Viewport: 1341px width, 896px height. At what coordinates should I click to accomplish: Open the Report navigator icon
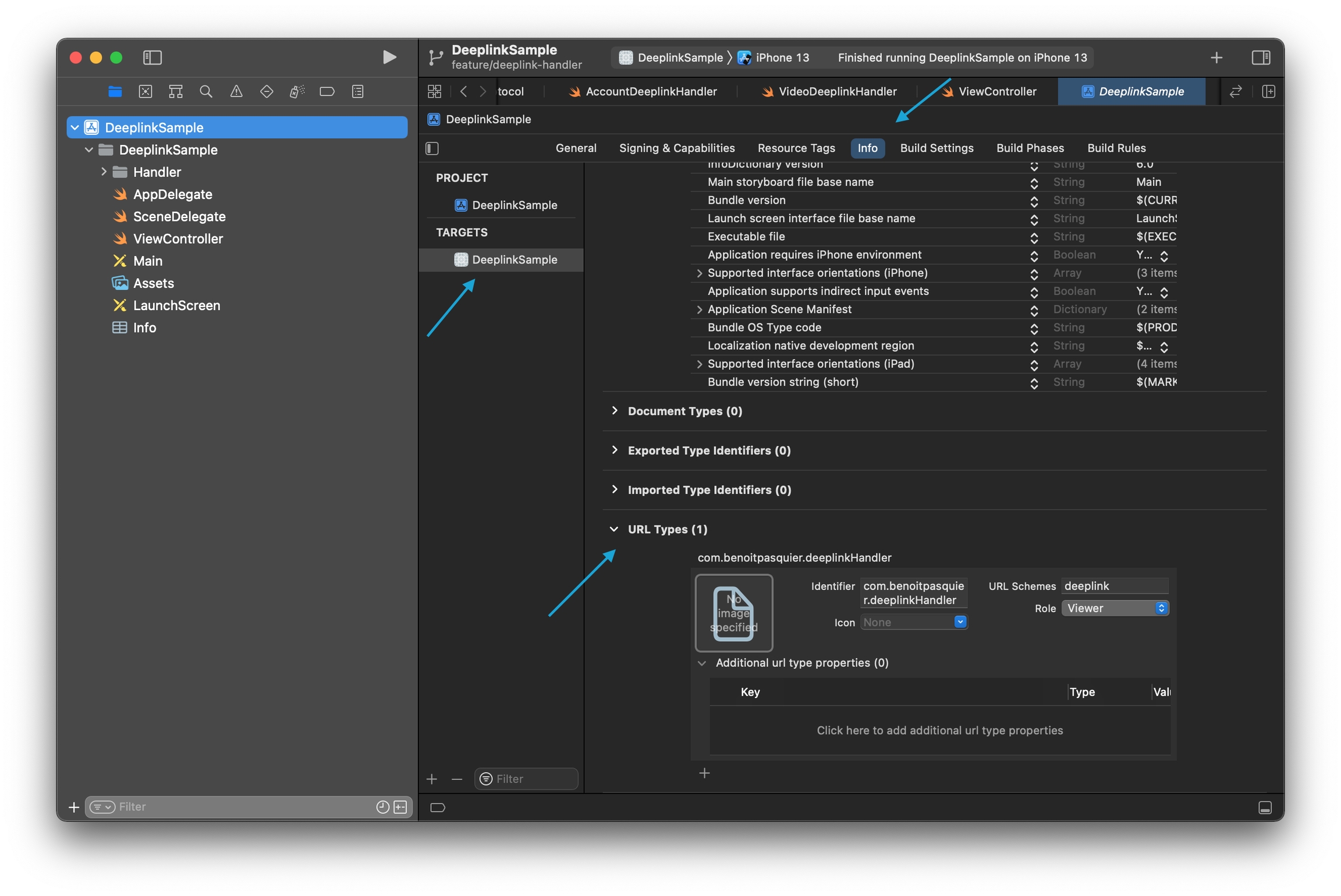(357, 91)
